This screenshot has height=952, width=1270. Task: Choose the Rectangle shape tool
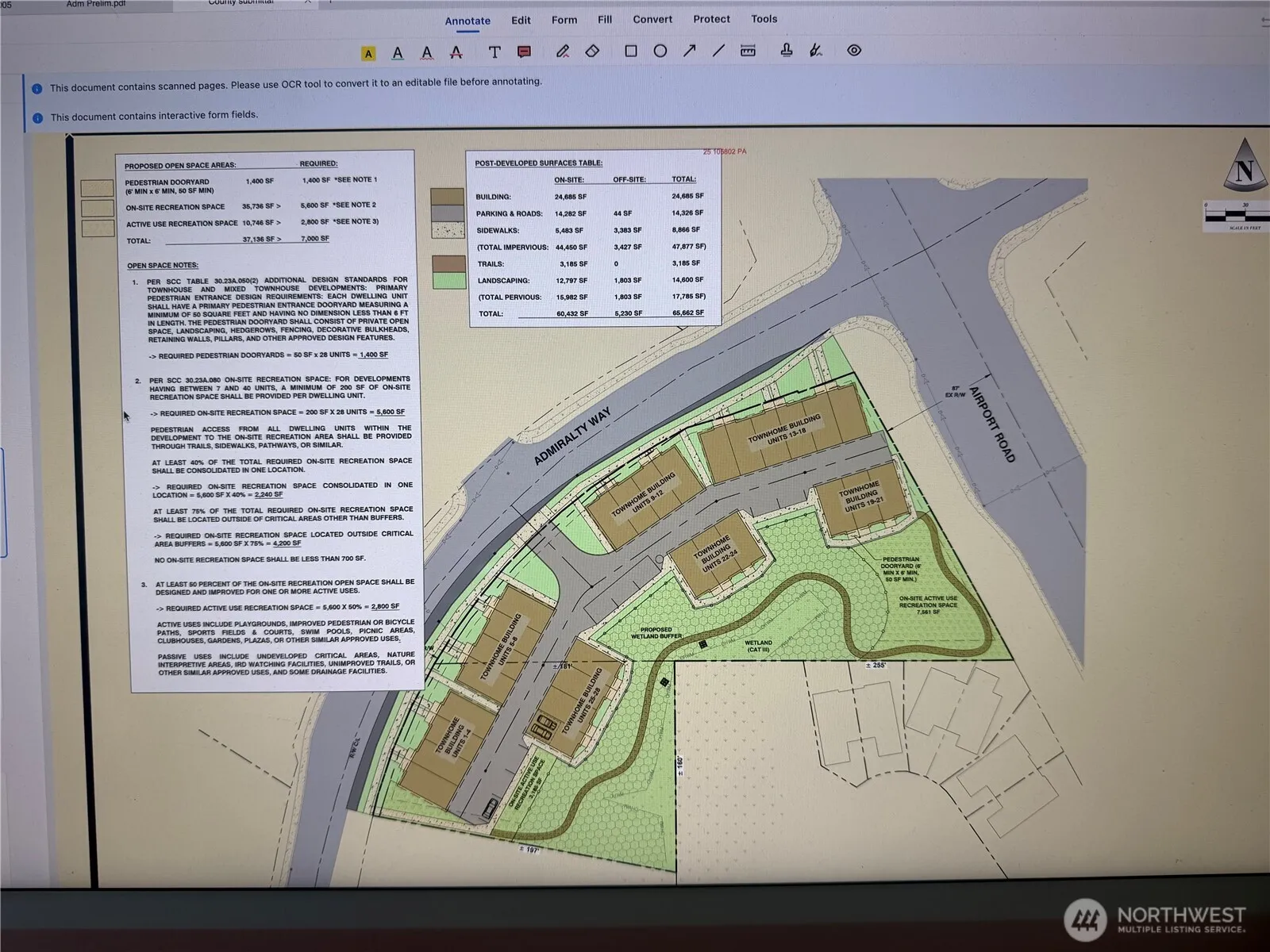[x=631, y=51]
